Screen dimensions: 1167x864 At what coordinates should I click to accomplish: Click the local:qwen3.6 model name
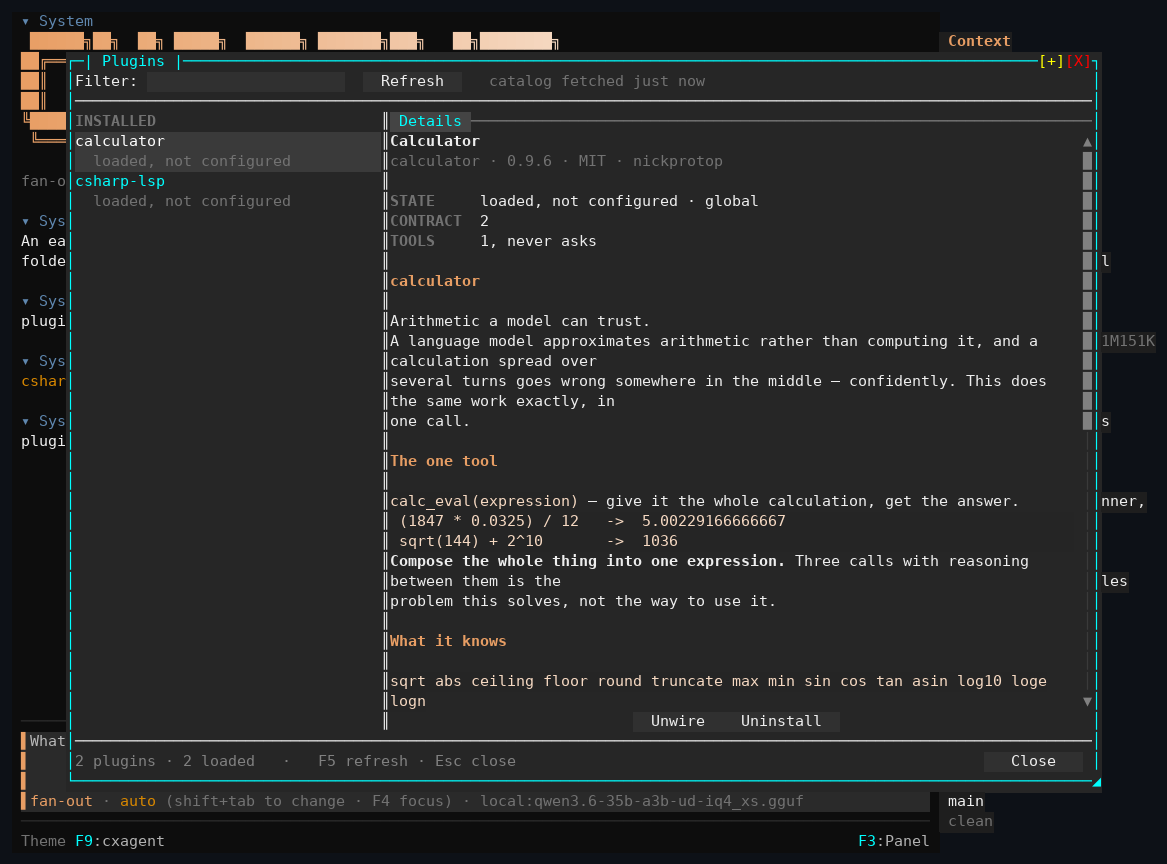pyautogui.click(x=642, y=801)
